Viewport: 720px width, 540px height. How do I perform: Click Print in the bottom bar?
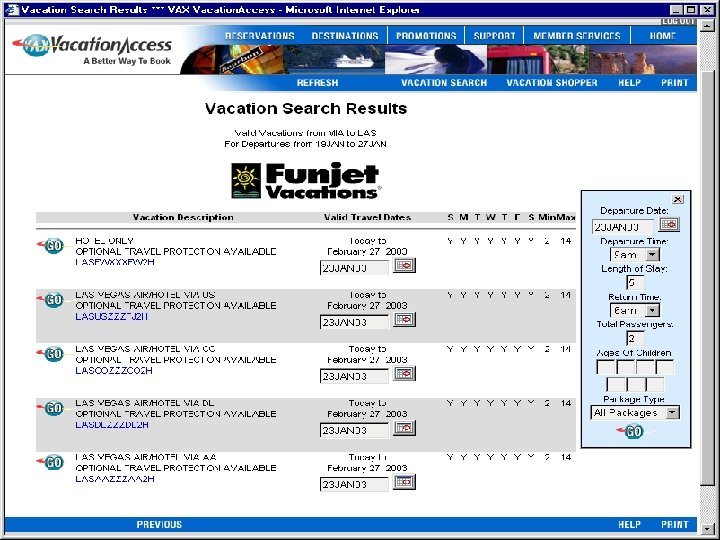675,524
